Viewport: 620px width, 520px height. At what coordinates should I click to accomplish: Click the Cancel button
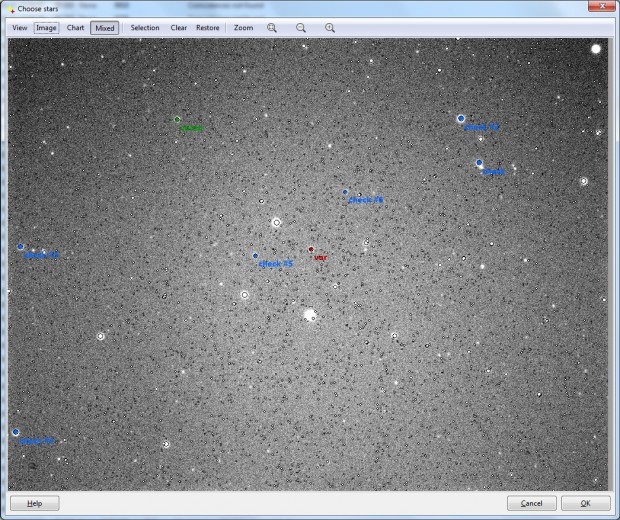tap(532, 503)
